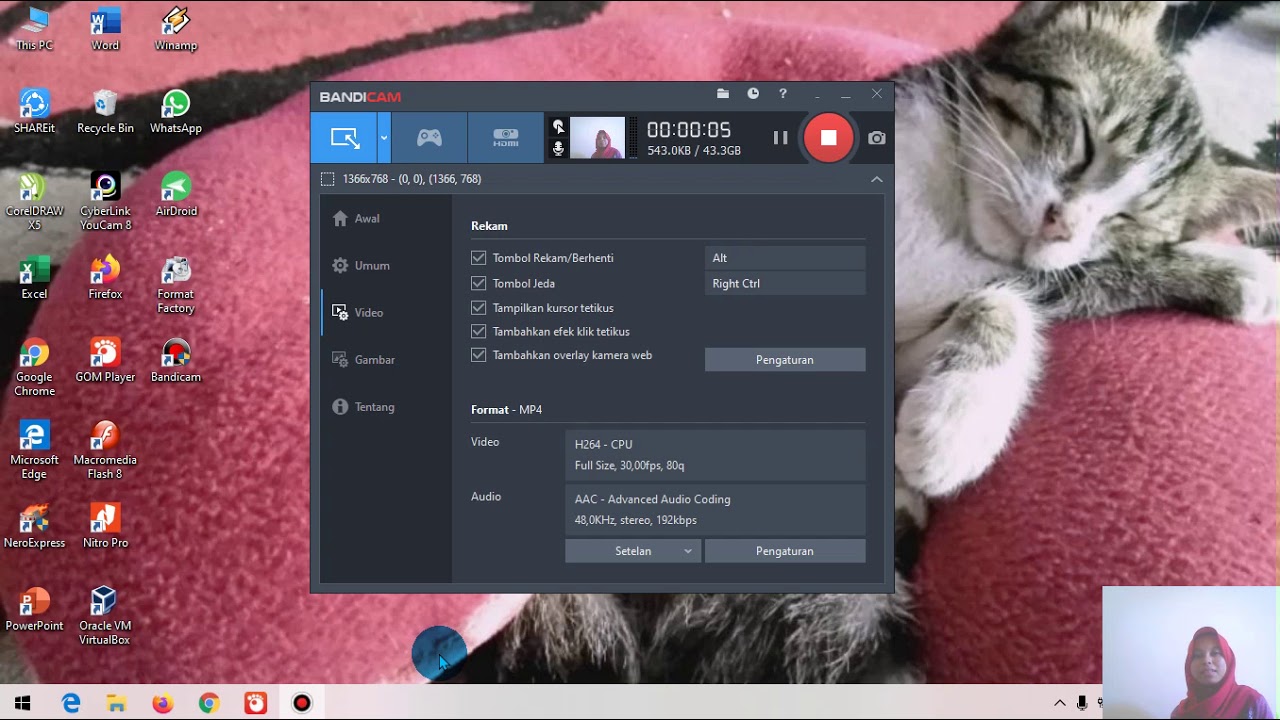The height and width of the screenshot is (720, 1280).
Task: Open NeroExpress desktop shortcut
Action: [34, 527]
